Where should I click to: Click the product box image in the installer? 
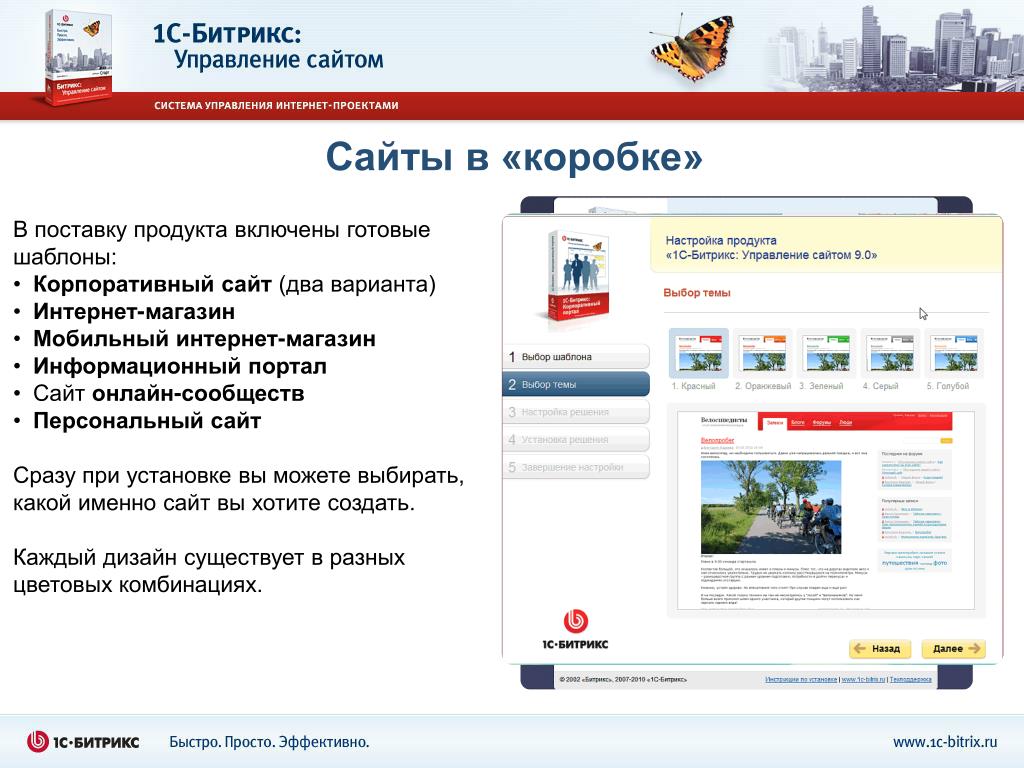(x=579, y=277)
